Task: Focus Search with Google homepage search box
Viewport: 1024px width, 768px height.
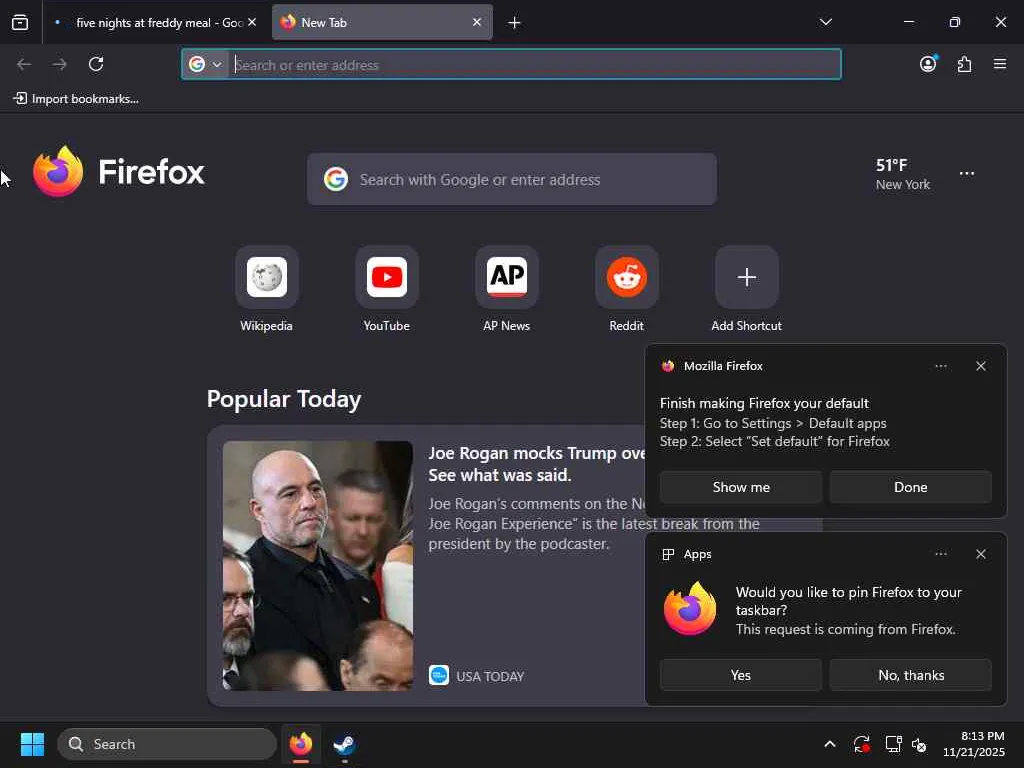Action: tap(512, 180)
